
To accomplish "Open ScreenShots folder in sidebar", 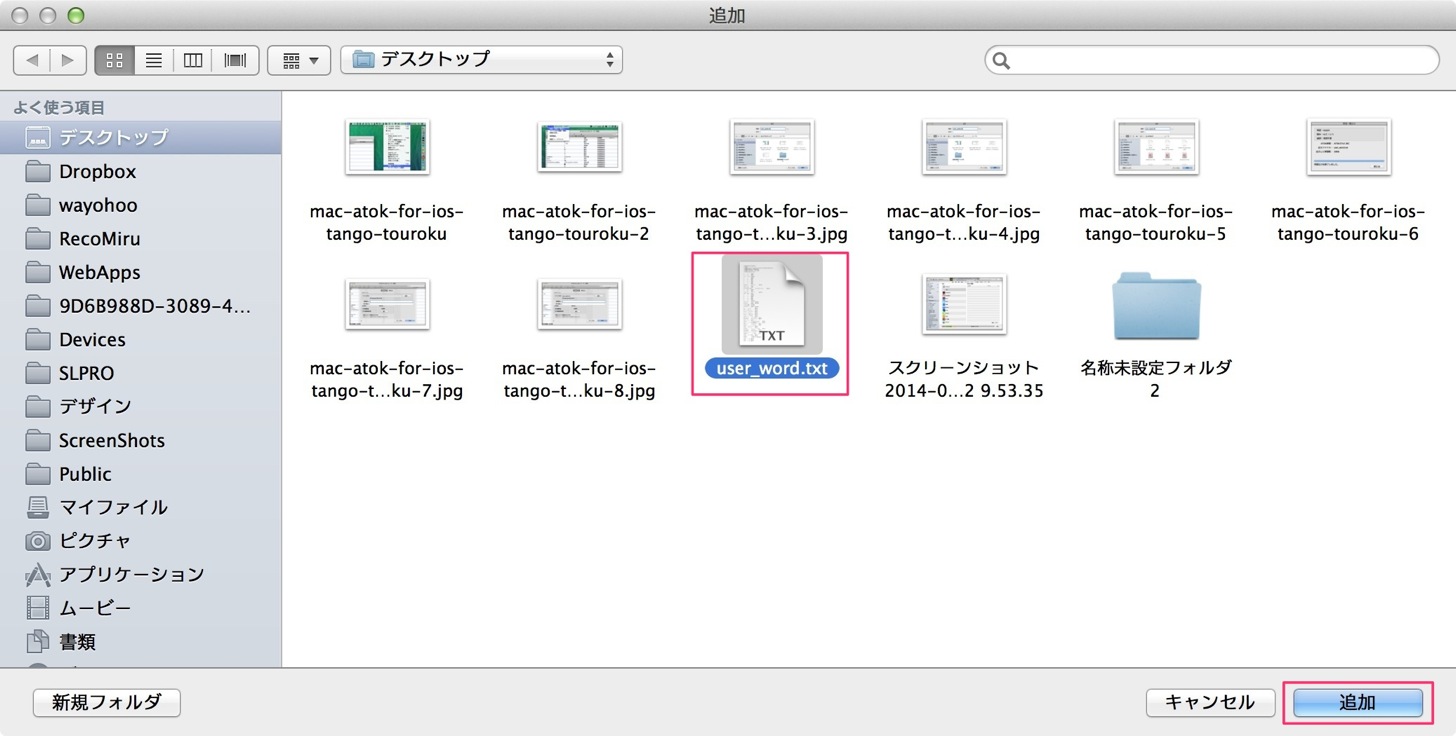I will tap(140, 440).
